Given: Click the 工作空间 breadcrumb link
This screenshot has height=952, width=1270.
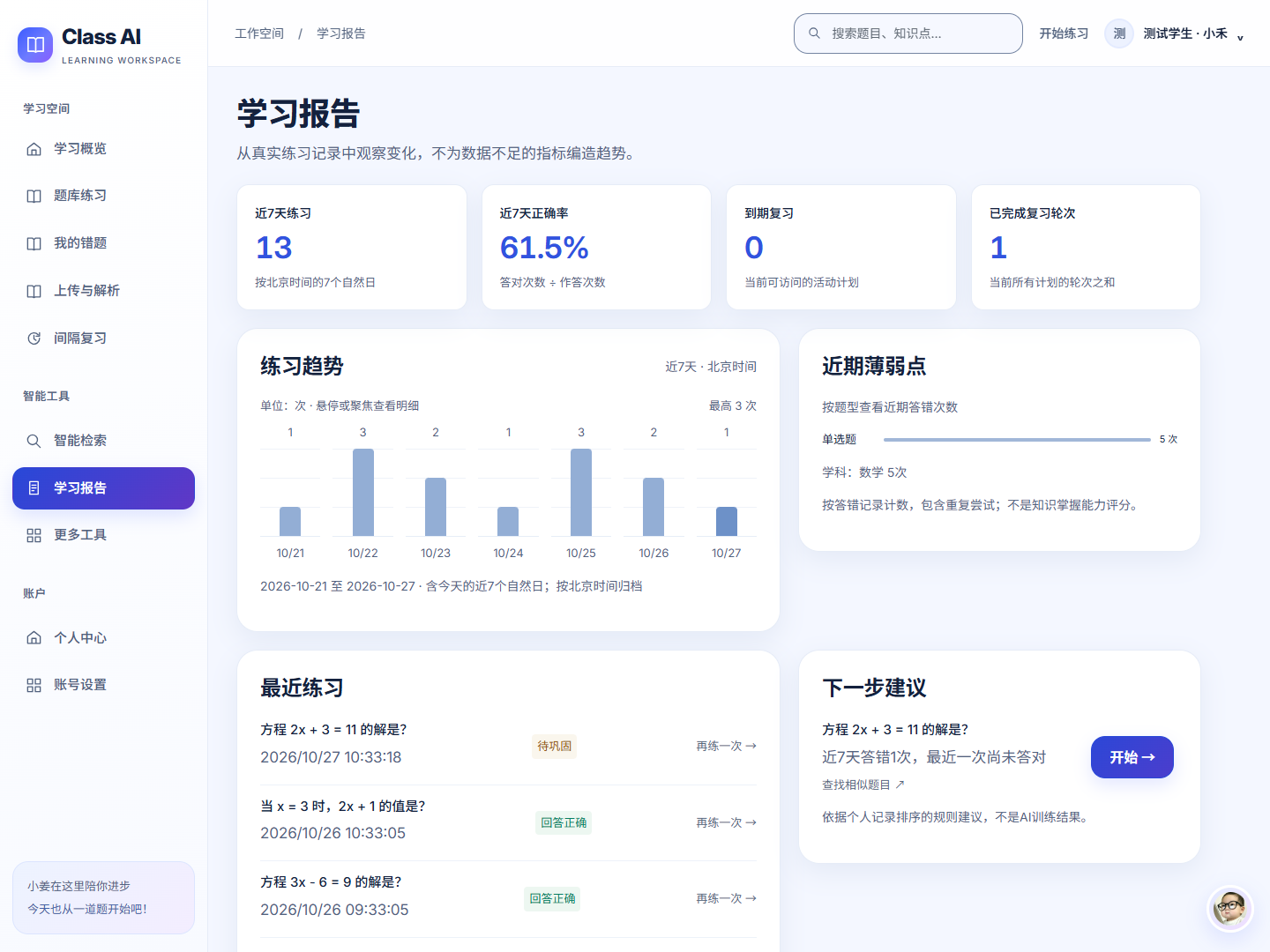Looking at the screenshot, I should click(x=259, y=33).
